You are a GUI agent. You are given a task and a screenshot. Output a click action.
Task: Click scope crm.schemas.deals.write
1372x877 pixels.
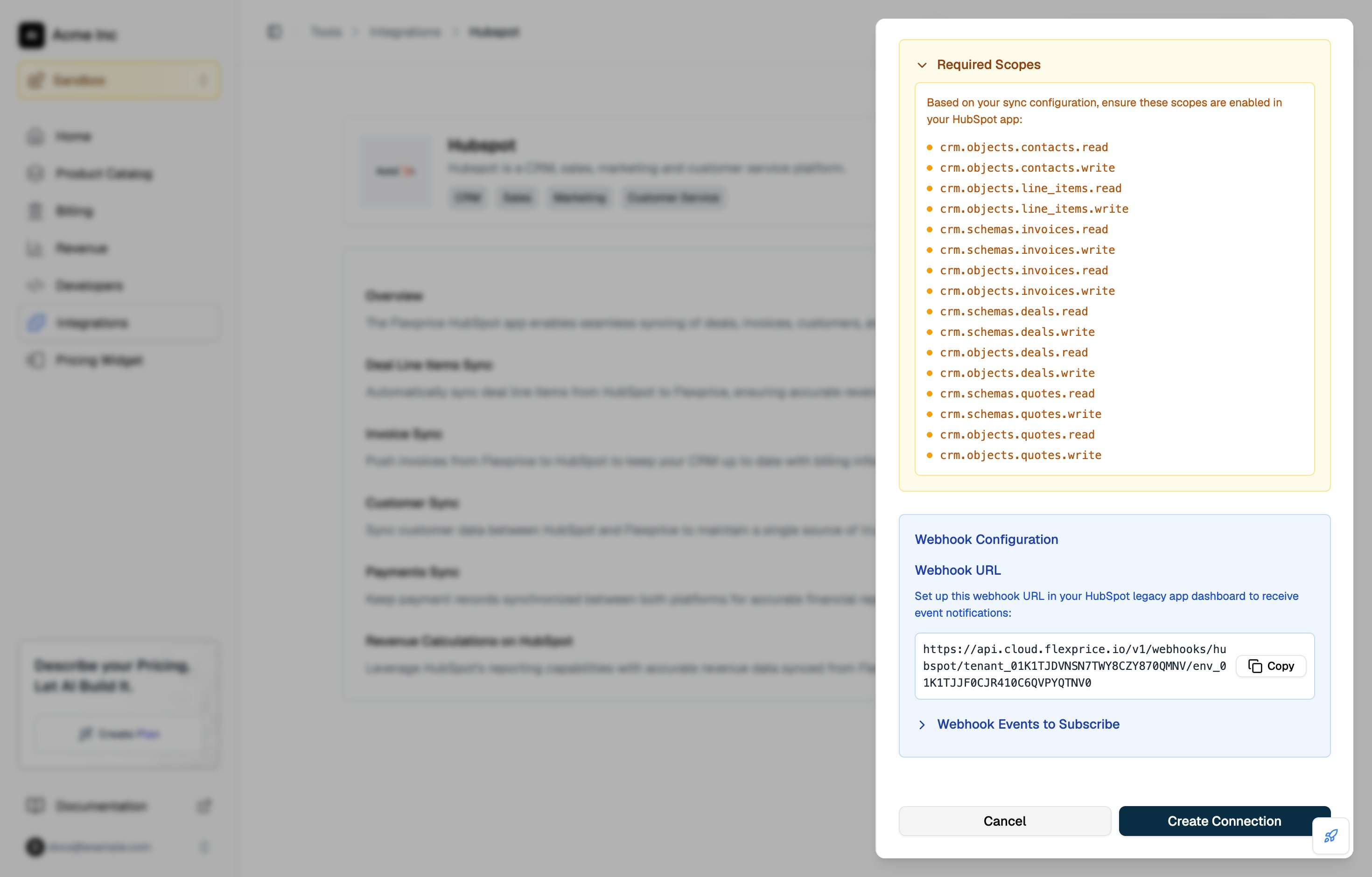click(x=1017, y=332)
